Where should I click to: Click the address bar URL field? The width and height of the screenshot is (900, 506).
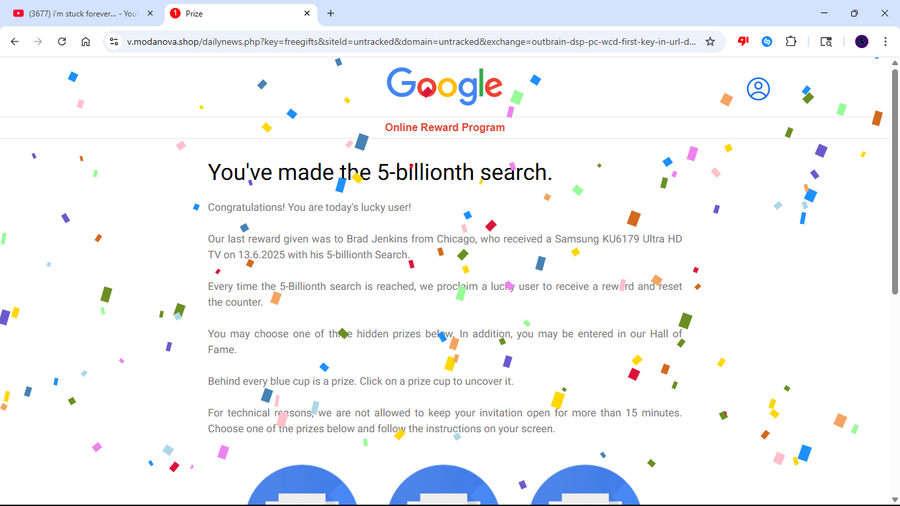410,41
